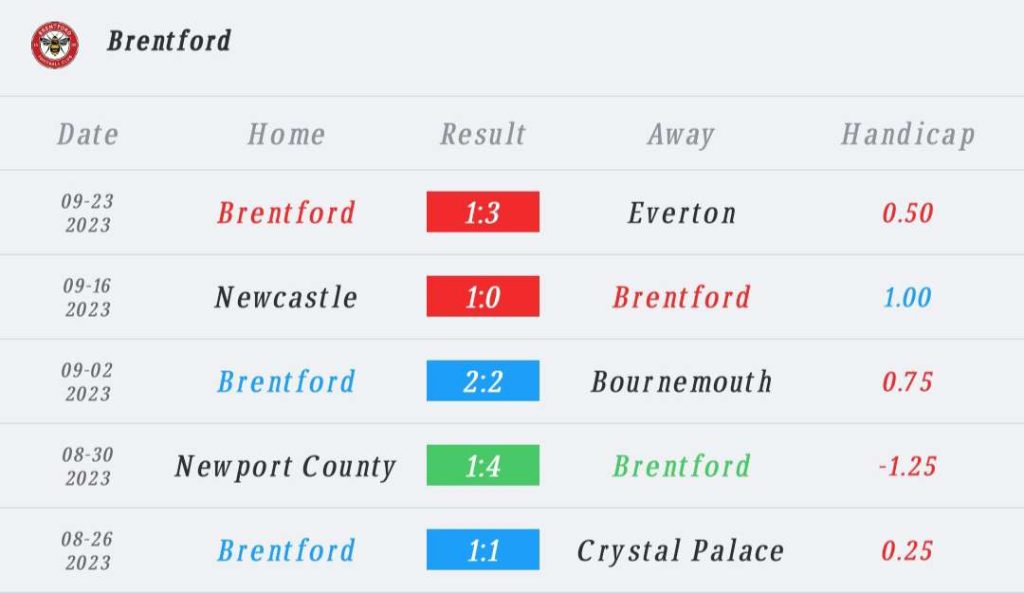Click the Brentford club crest icon
The width and height of the screenshot is (1024, 593).
point(54,43)
